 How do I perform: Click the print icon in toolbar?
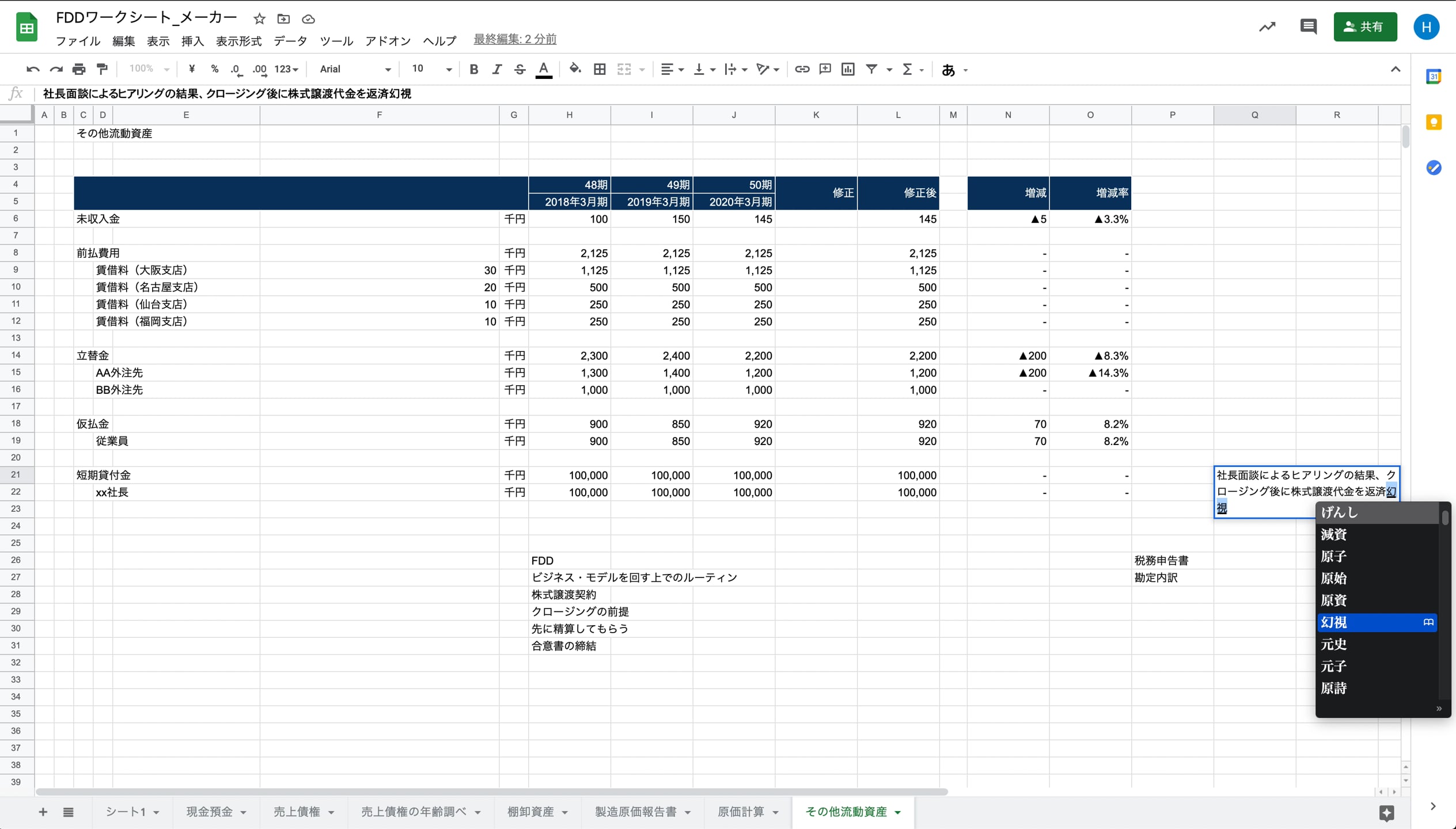pos(79,69)
